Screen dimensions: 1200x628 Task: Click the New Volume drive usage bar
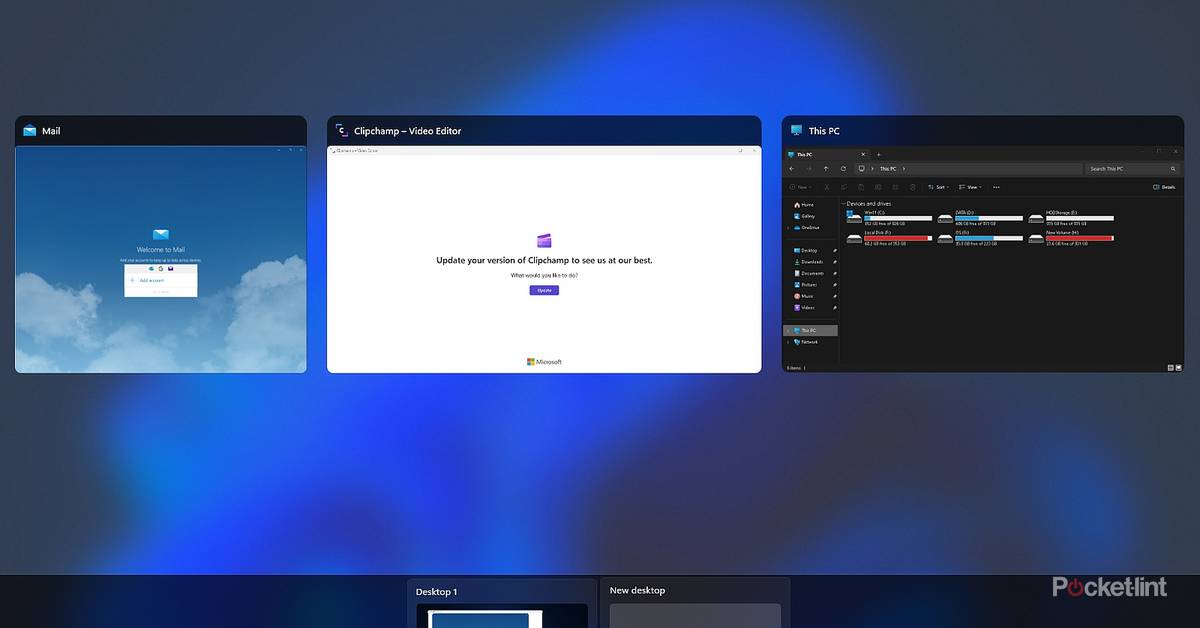pyautogui.click(x=1079, y=238)
